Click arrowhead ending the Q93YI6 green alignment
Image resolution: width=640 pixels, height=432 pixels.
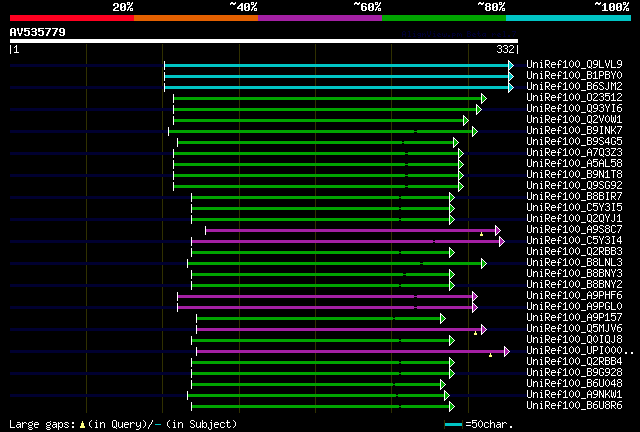coord(479,109)
